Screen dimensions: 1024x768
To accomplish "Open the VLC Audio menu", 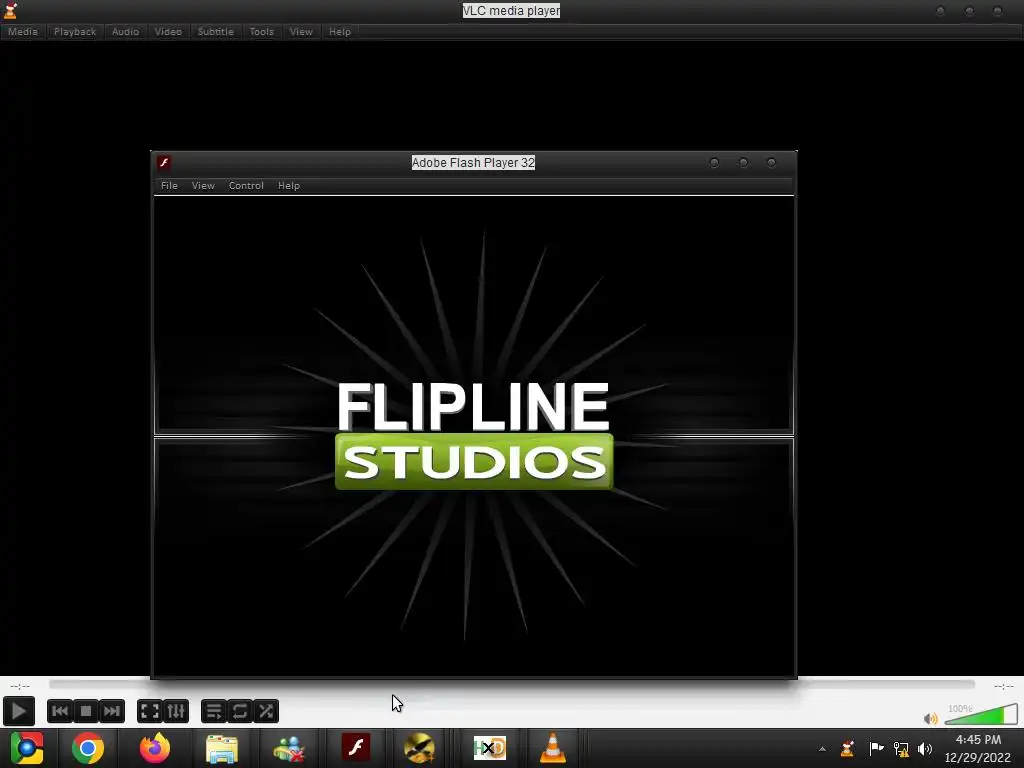I will point(125,31).
